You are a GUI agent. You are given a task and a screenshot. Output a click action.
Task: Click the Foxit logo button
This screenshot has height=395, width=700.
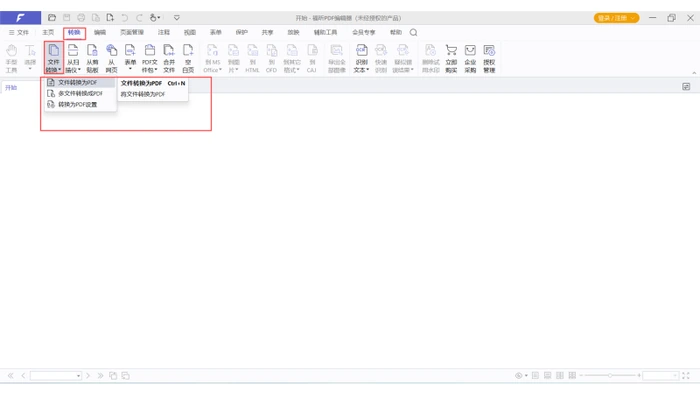tap(21, 18)
